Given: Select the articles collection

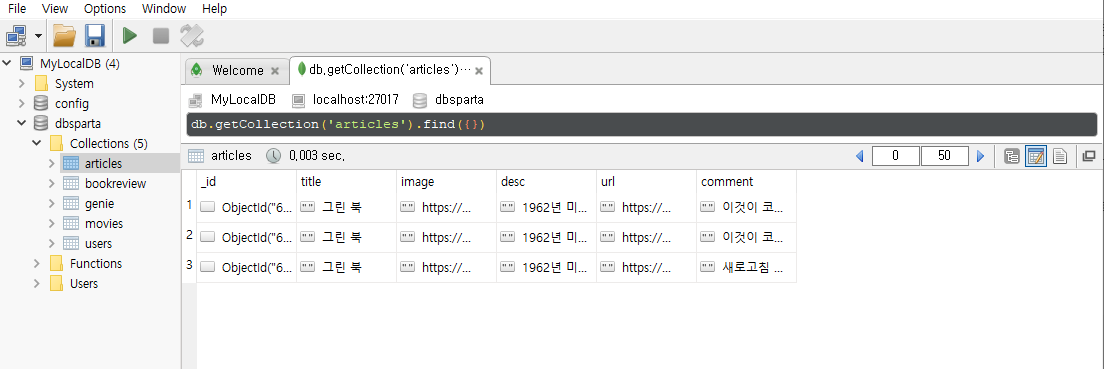Looking at the screenshot, I should (x=103, y=163).
